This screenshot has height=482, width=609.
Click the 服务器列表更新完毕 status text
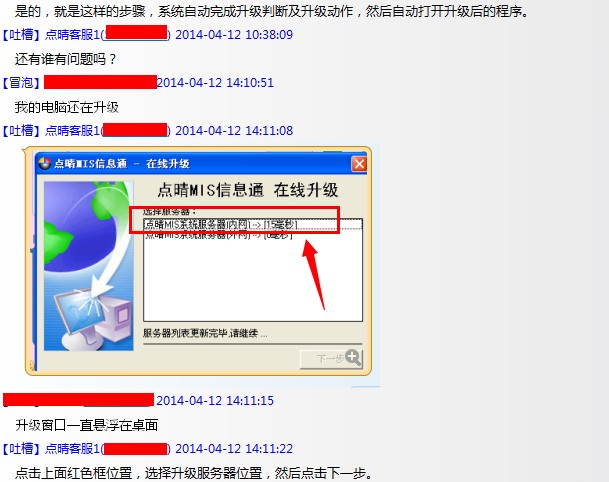(x=205, y=333)
